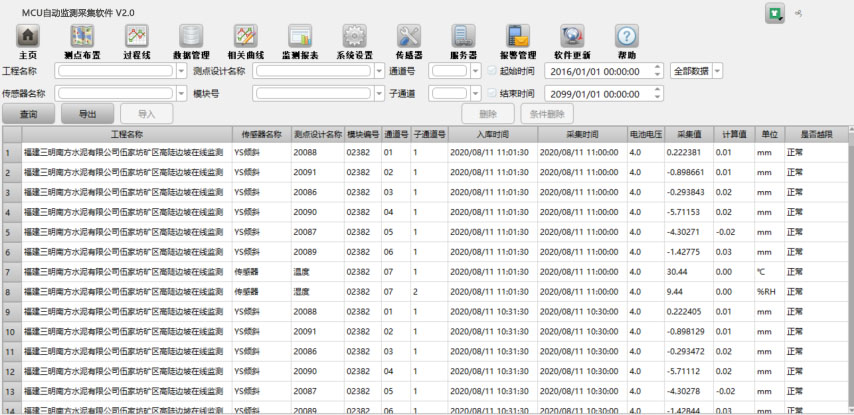The height and width of the screenshot is (415, 854).
Task: Click cell -5.71153 in row 4
Action: click(689, 212)
